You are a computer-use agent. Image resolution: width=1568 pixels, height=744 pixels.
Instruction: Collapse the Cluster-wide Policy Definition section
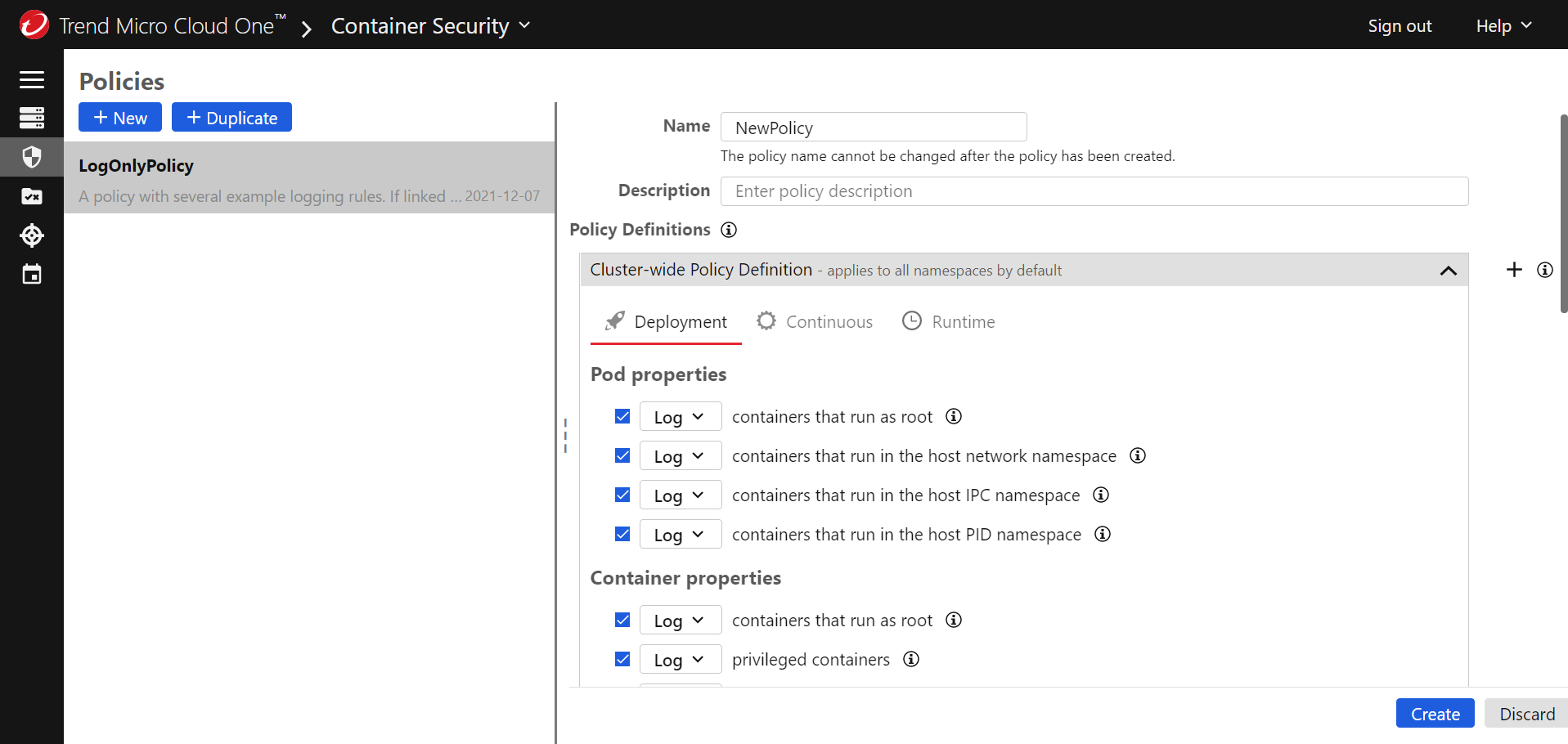1448,271
